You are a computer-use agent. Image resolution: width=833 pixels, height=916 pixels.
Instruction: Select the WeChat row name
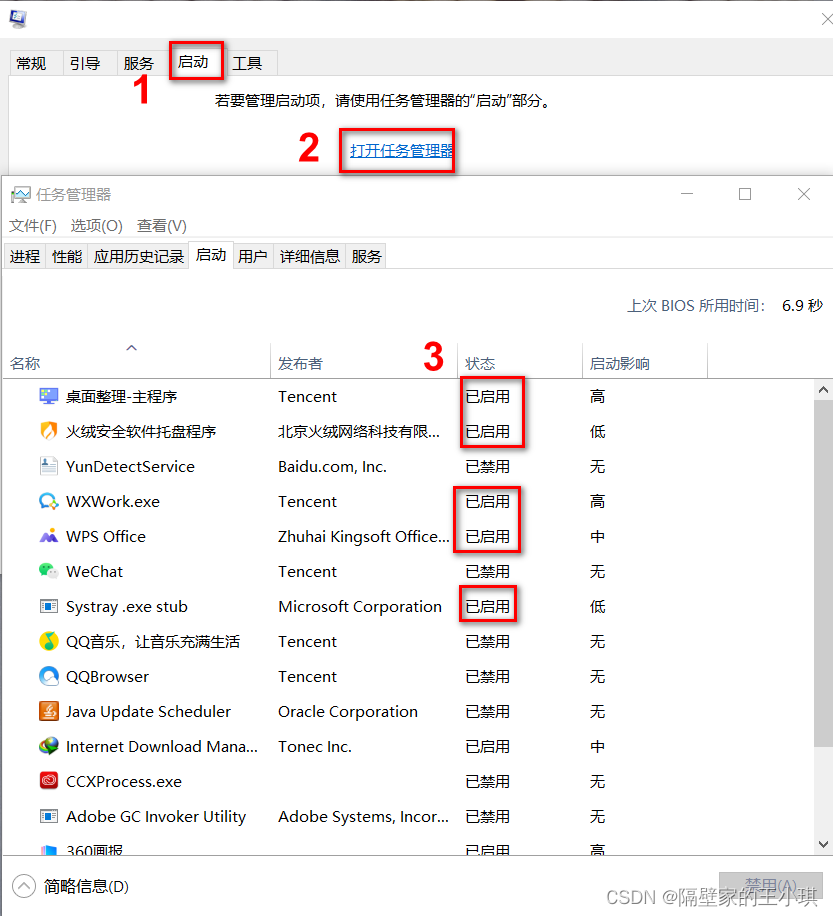(x=95, y=571)
